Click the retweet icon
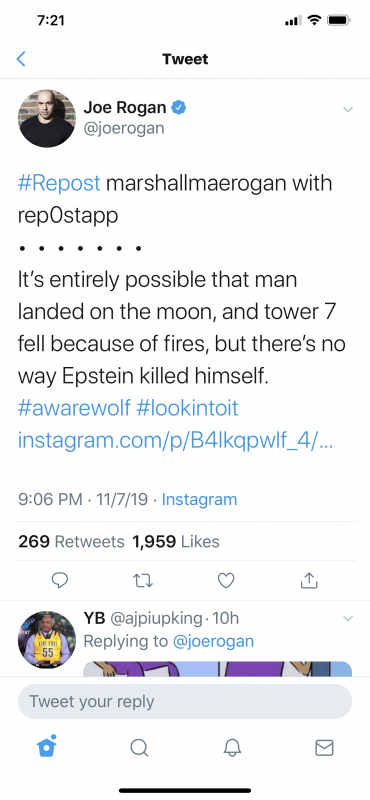 [143, 580]
